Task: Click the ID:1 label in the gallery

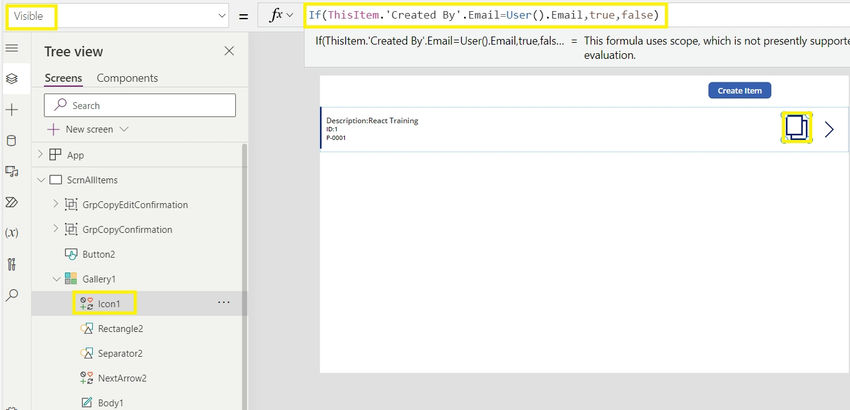Action: pyautogui.click(x=332, y=129)
